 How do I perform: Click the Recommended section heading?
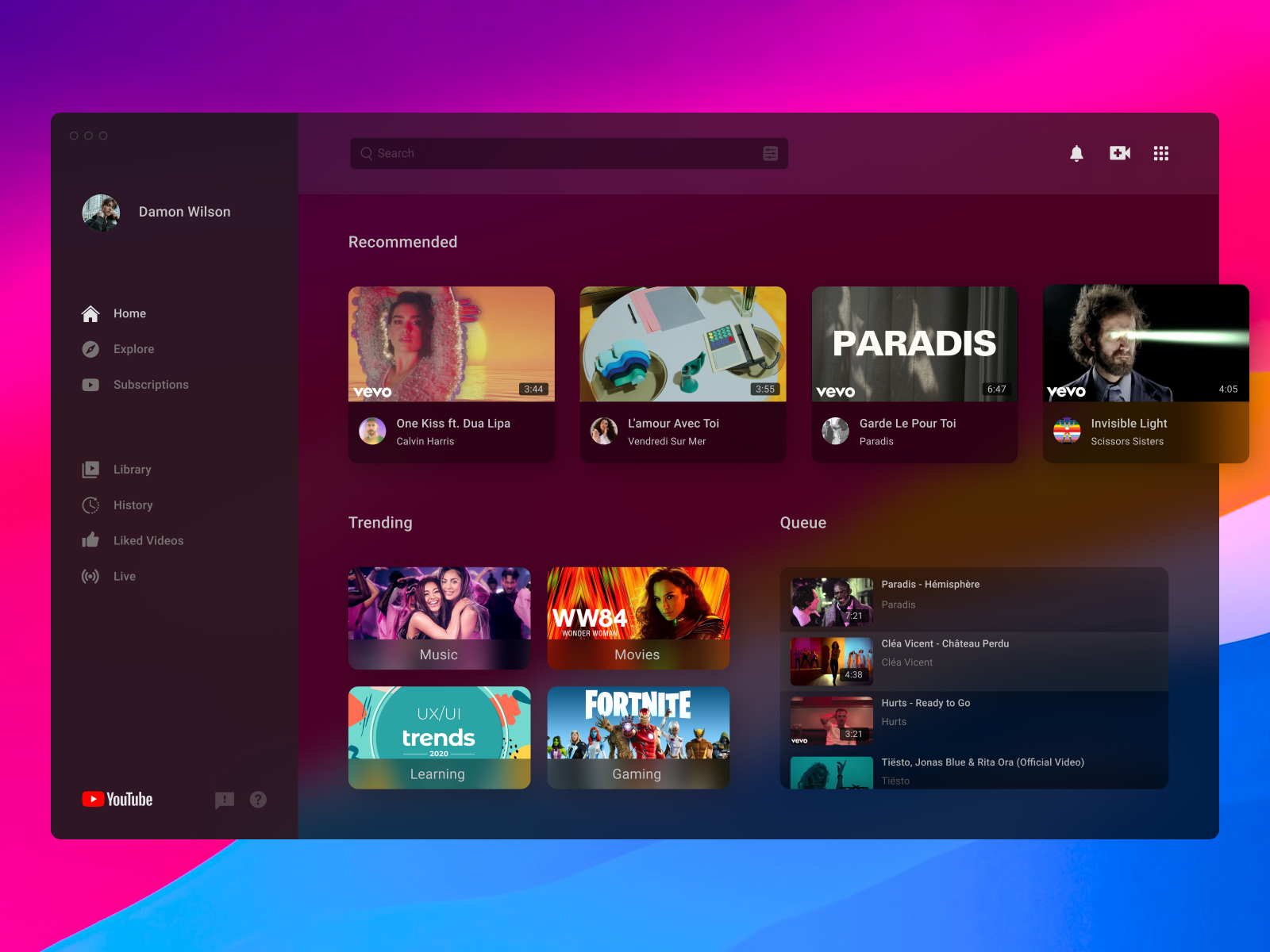coord(402,242)
